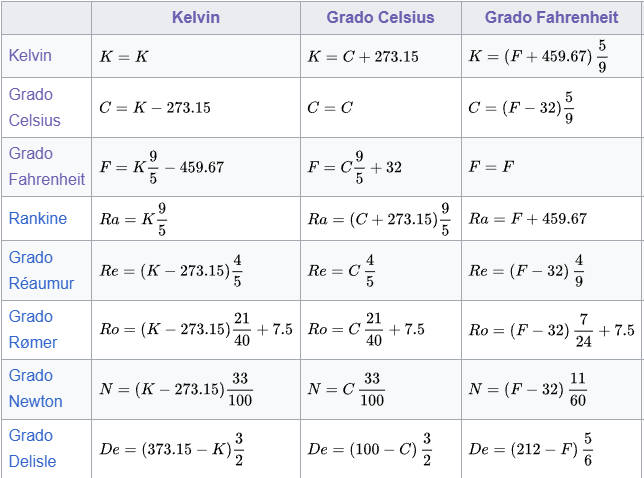Open the Grado Celsius row label link
The image size is (644, 478).
[x=34, y=107]
